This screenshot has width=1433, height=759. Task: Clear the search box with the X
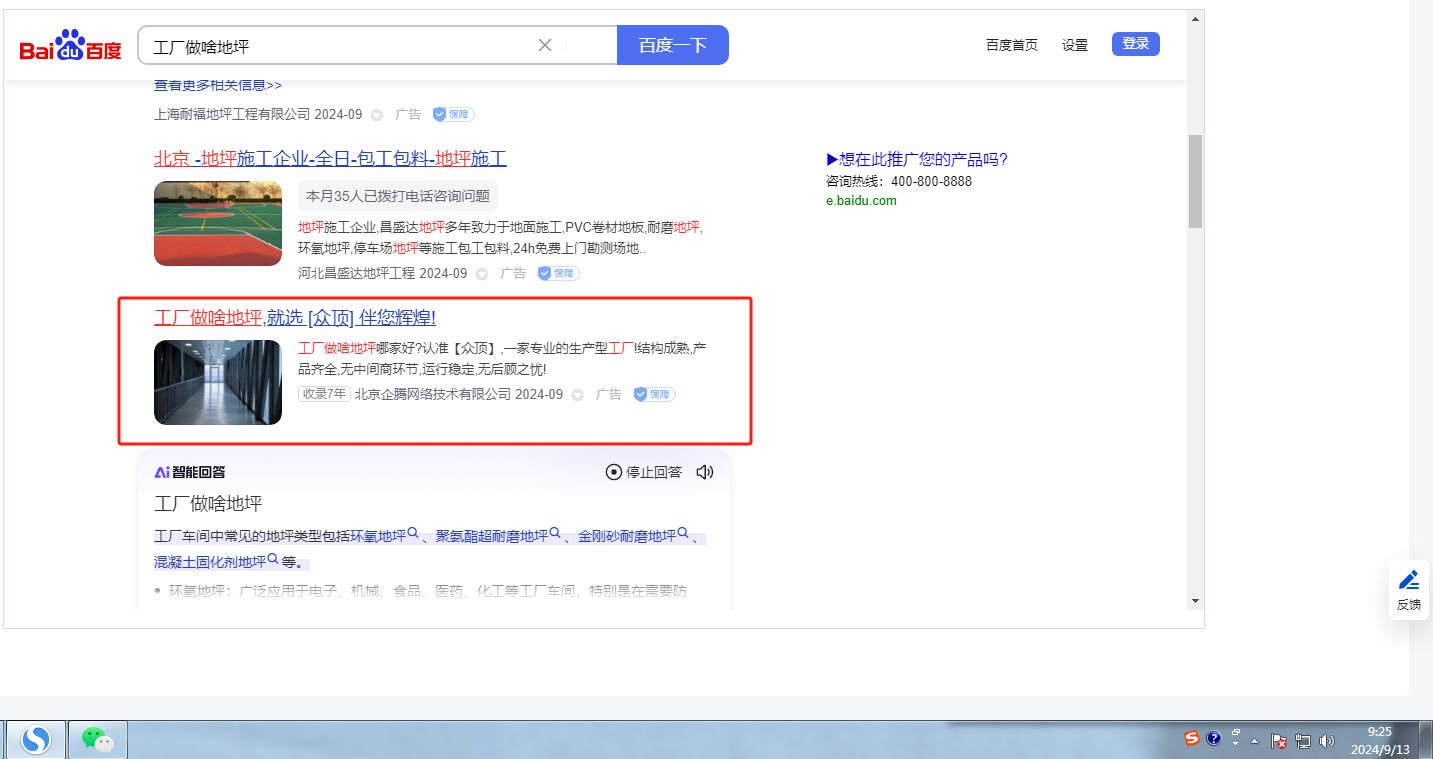click(x=545, y=45)
